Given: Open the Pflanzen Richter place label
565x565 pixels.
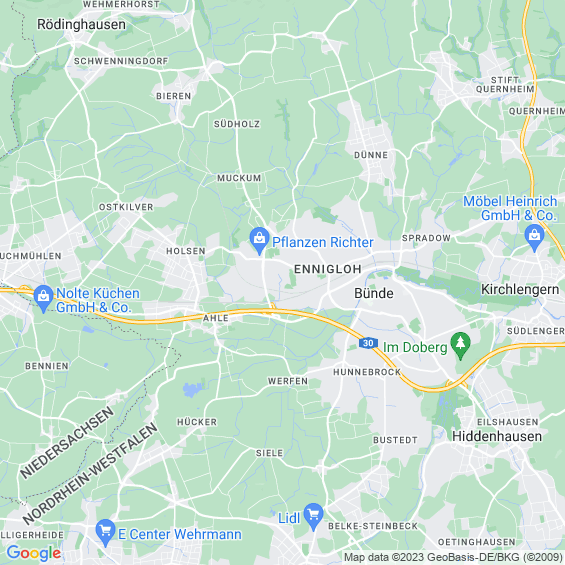Looking at the screenshot, I should point(322,242).
